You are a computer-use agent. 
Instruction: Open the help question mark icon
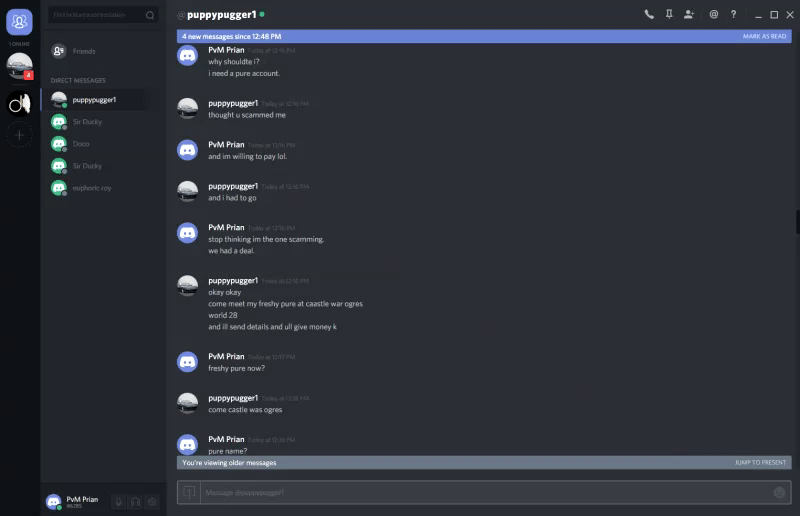(x=733, y=14)
